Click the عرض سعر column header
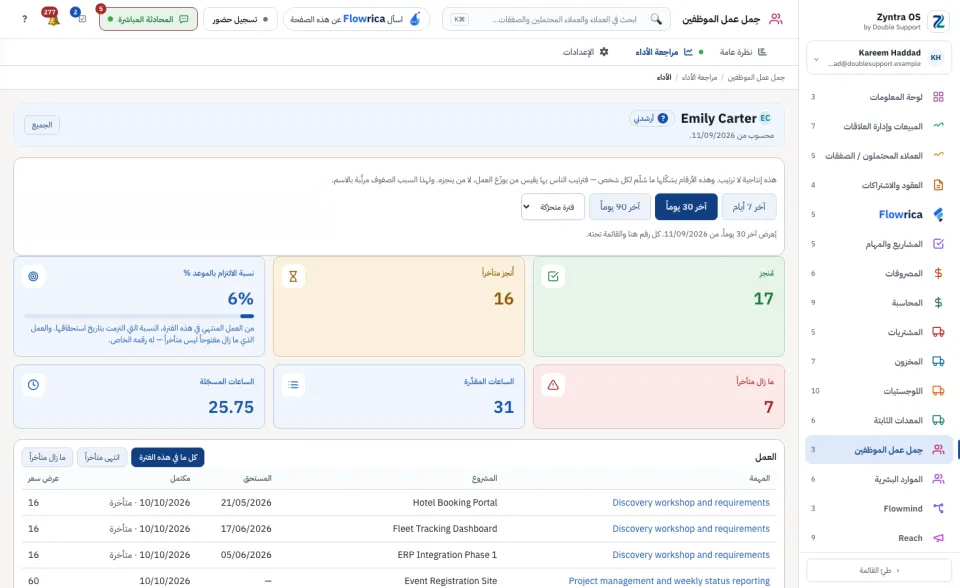The image size is (960, 588). 43,478
